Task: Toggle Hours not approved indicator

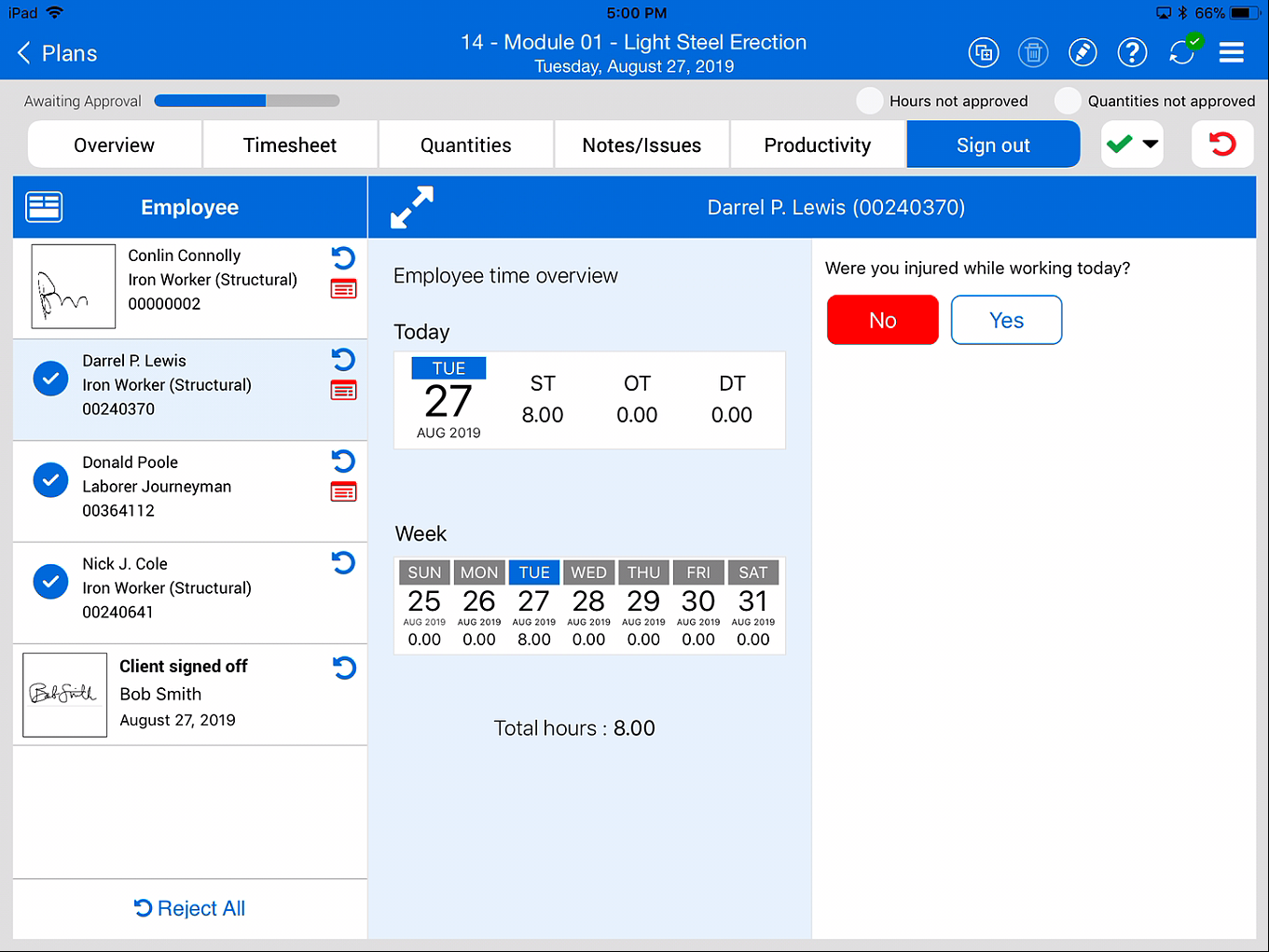Action: pos(870,101)
